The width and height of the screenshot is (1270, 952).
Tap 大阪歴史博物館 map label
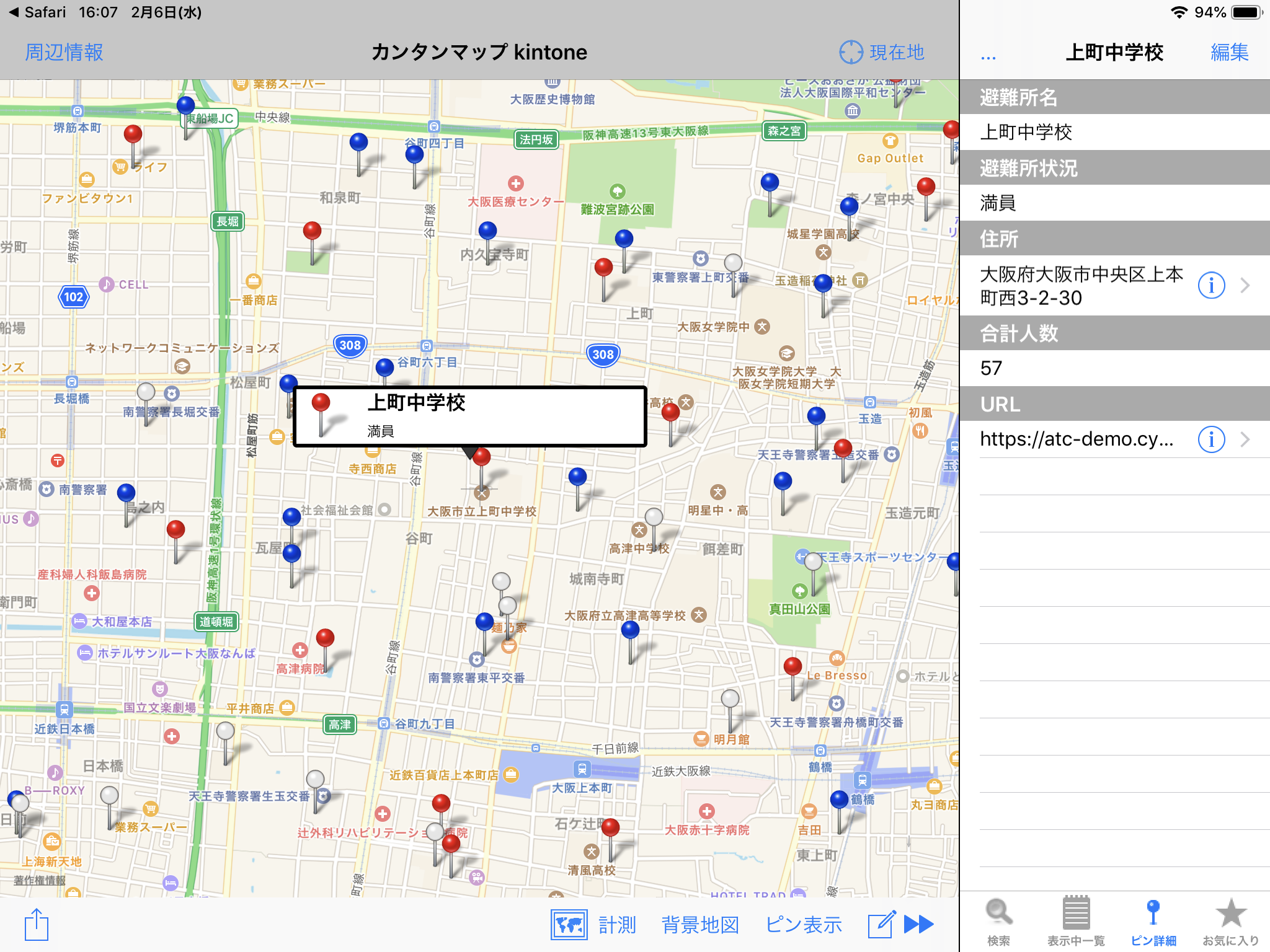552,99
